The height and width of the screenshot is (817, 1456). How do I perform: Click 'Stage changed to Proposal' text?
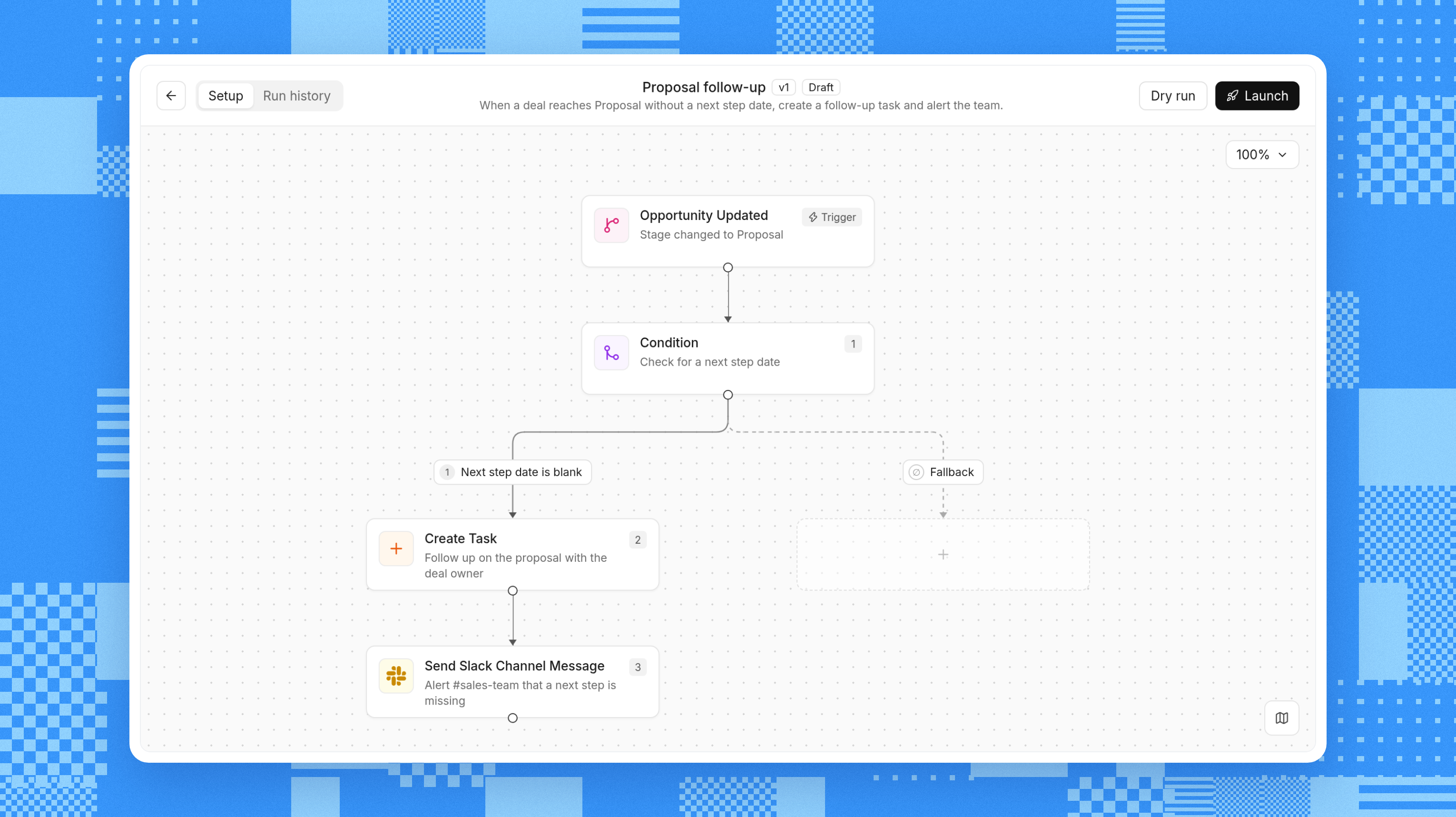tap(711, 235)
